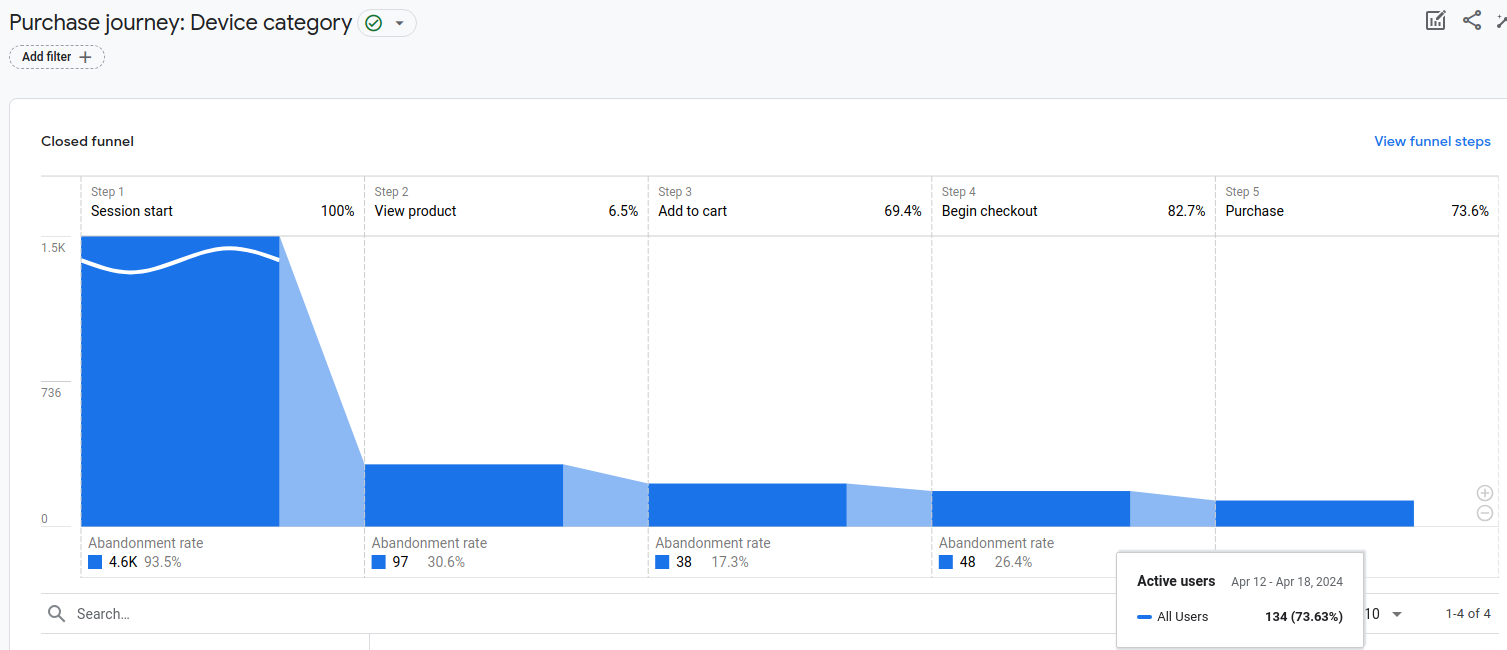This screenshot has height=650, width=1507.
Task: Click the Add filter button
Action: 57,57
